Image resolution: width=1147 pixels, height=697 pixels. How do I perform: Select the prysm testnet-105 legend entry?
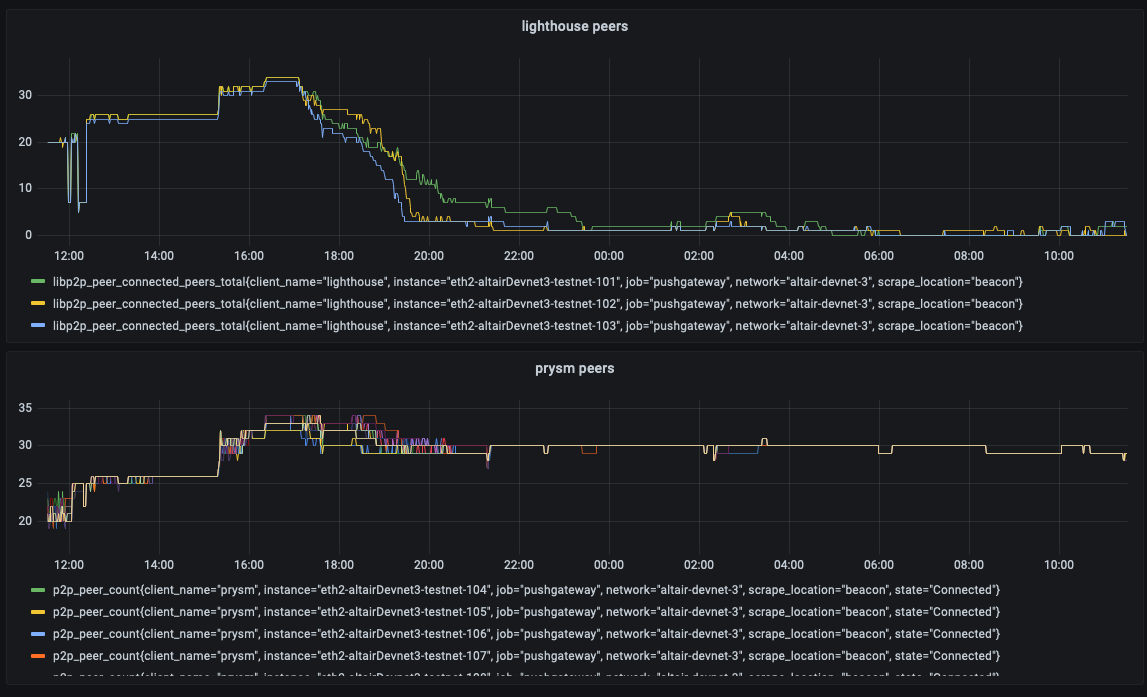coord(526,612)
